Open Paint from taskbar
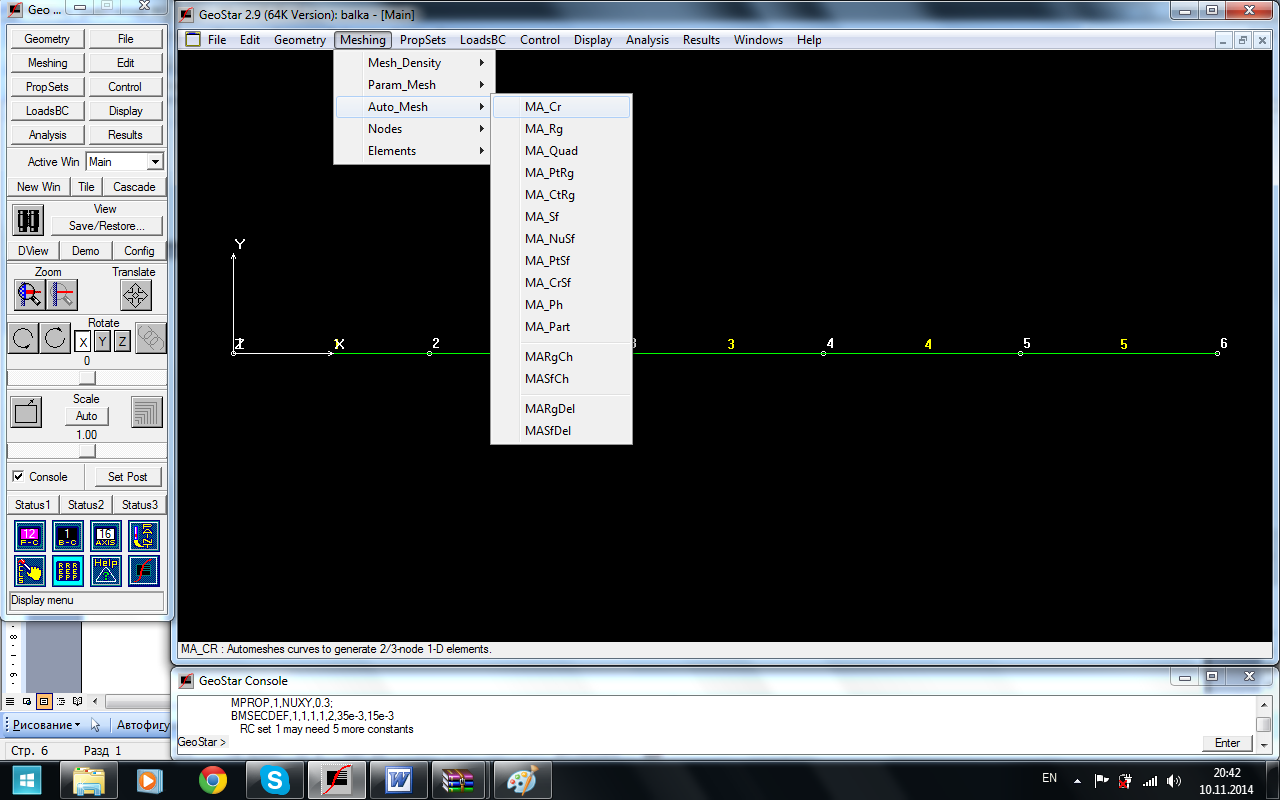Image resolution: width=1280 pixels, height=800 pixels. click(522, 780)
